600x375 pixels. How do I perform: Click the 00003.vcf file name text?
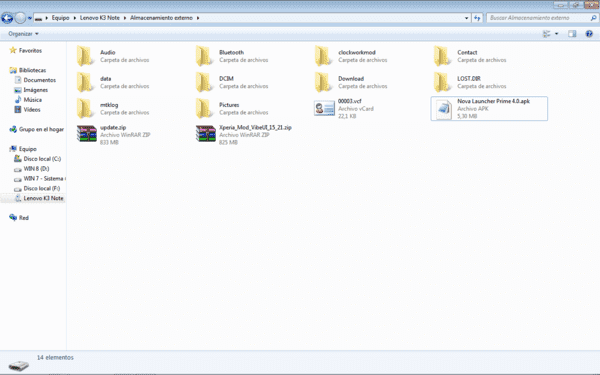point(349,101)
